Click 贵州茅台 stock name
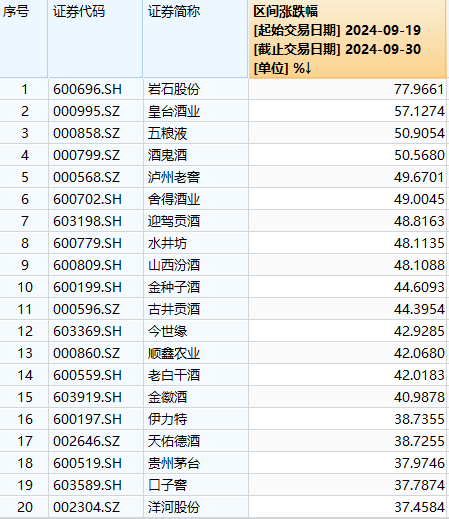 pyautogui.click(x=174, y=463)
